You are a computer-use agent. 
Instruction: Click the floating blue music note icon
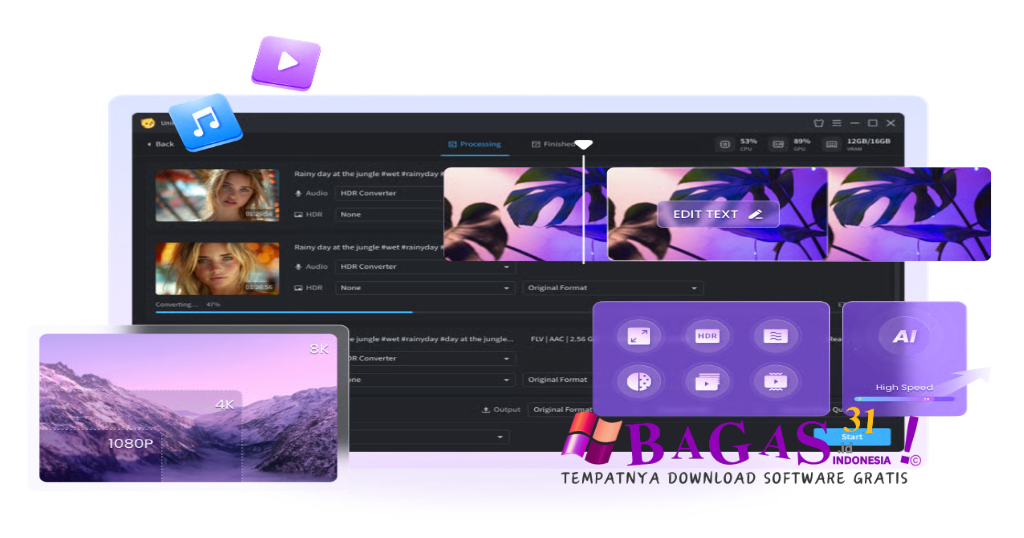click(x=205, y=122)
